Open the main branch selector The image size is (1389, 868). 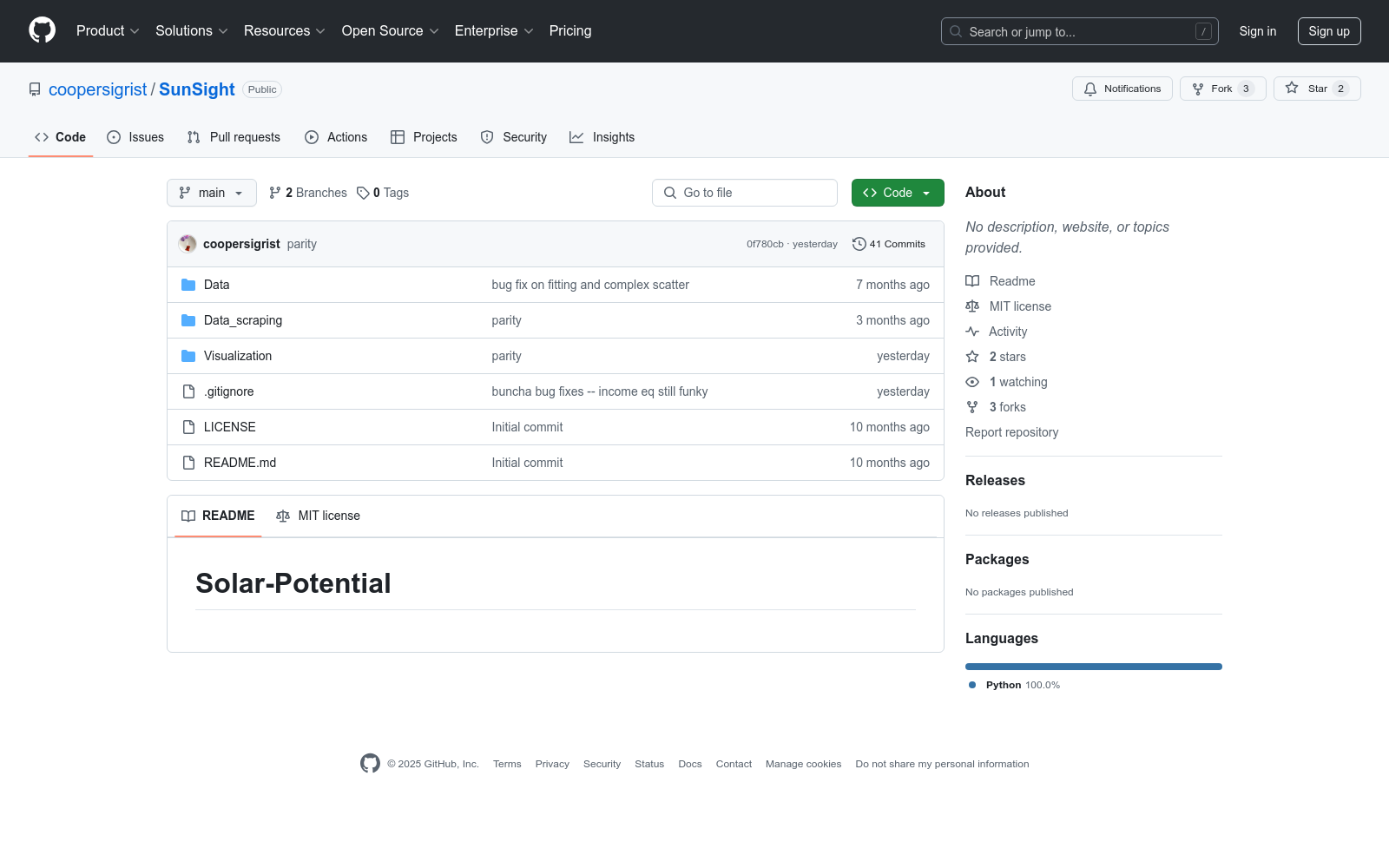tap(212, 193)
